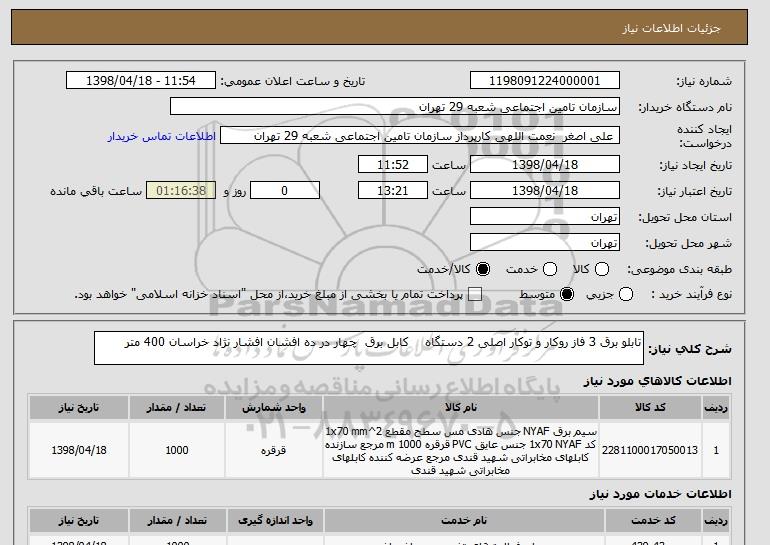The width and height of the screenshot is (770, 545).
Task: Click the buyer organization name field
Action: pos(395,107)
